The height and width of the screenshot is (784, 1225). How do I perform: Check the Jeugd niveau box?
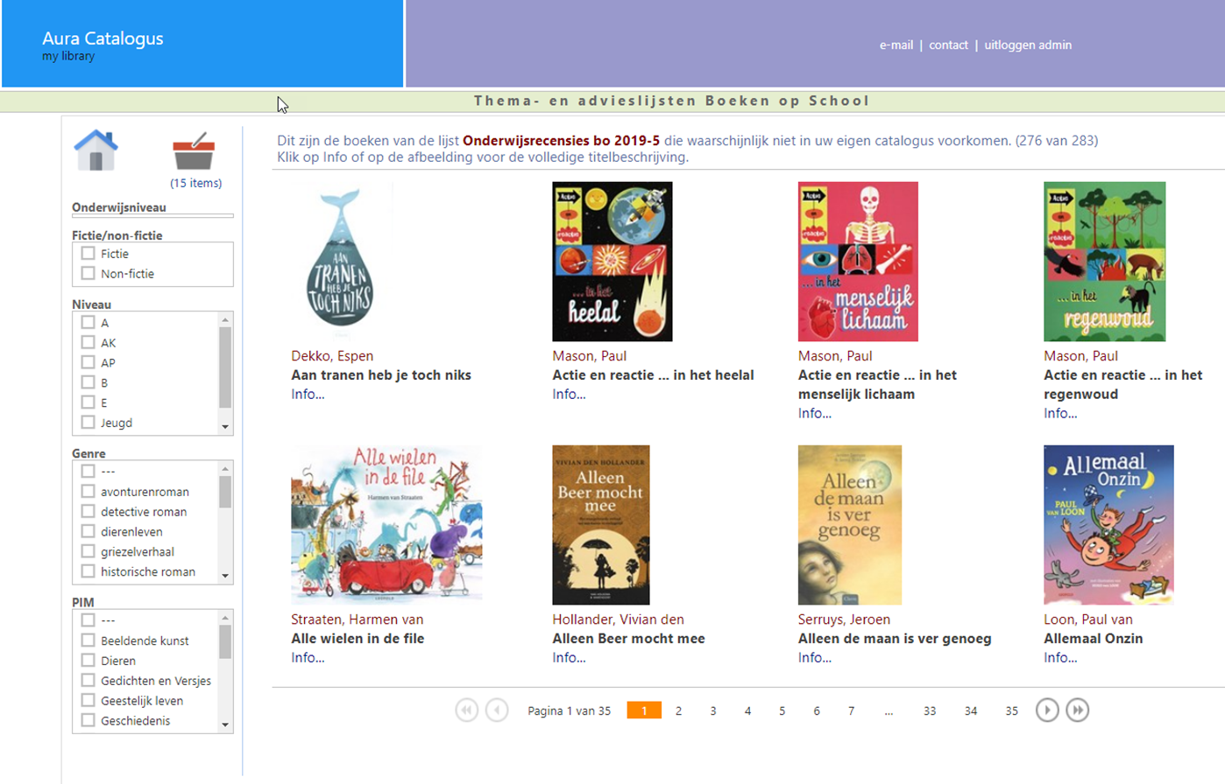pos(88,422)
